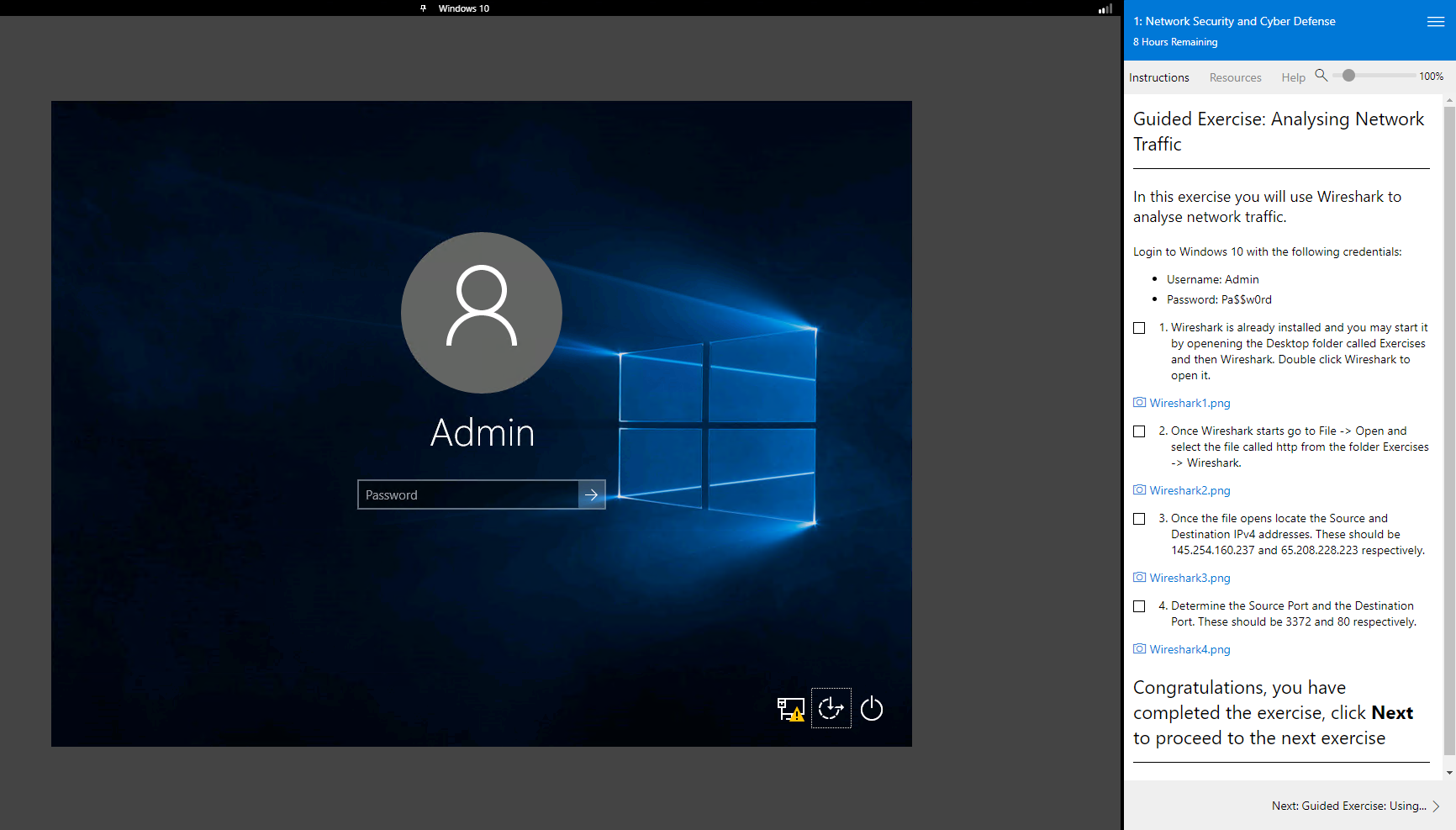Click the '8 Hours Remaining' text
This screenshot has height=830, width=1456.
[1174, 42]
